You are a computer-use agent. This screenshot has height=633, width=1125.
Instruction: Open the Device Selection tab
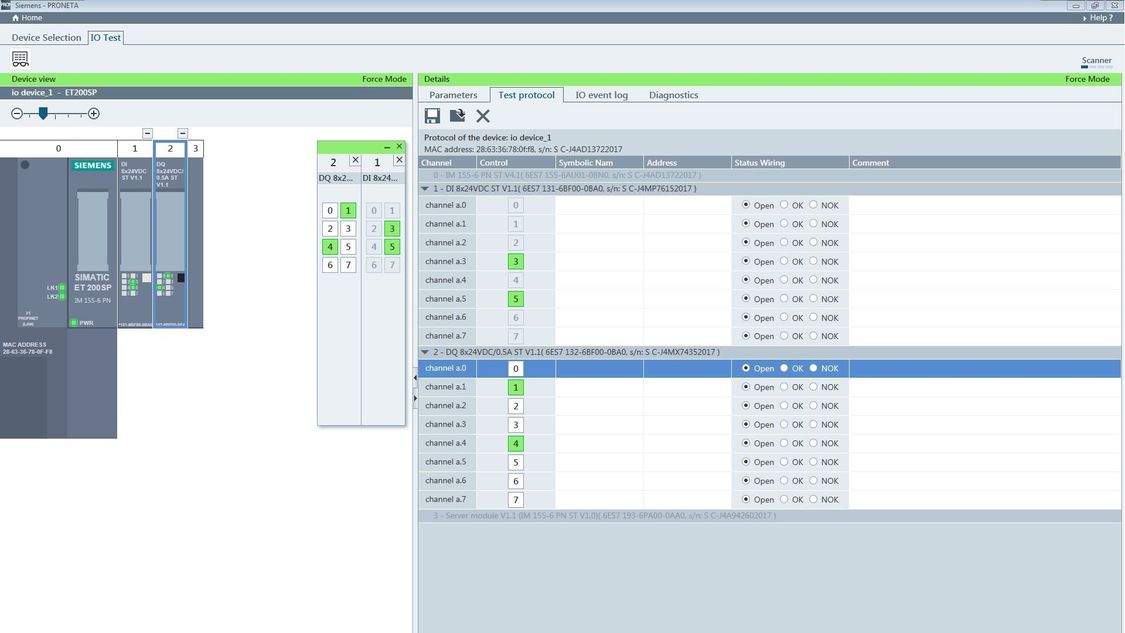click(46, 37)
